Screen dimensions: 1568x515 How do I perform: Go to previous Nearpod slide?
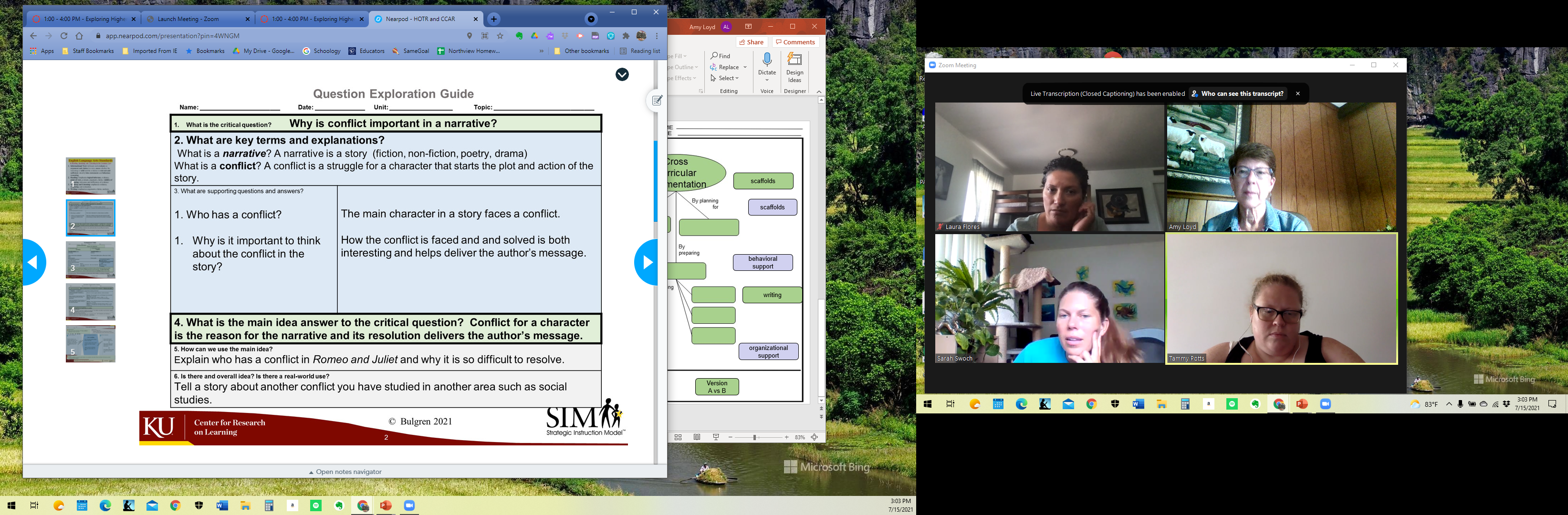tap(34, 262)
